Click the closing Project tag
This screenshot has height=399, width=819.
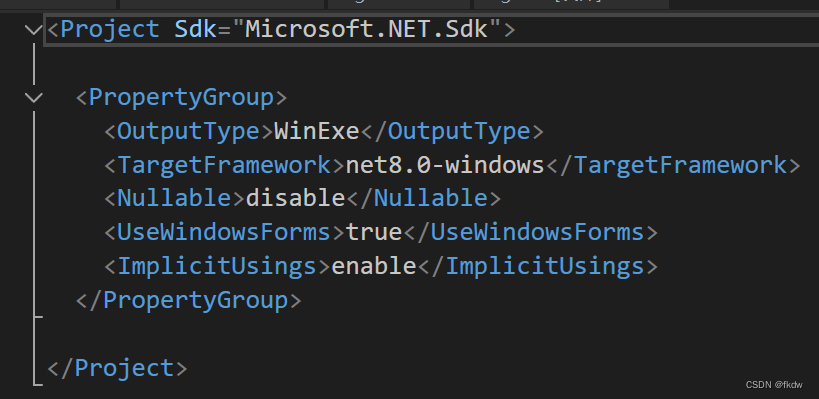click(x=117, y=368)
